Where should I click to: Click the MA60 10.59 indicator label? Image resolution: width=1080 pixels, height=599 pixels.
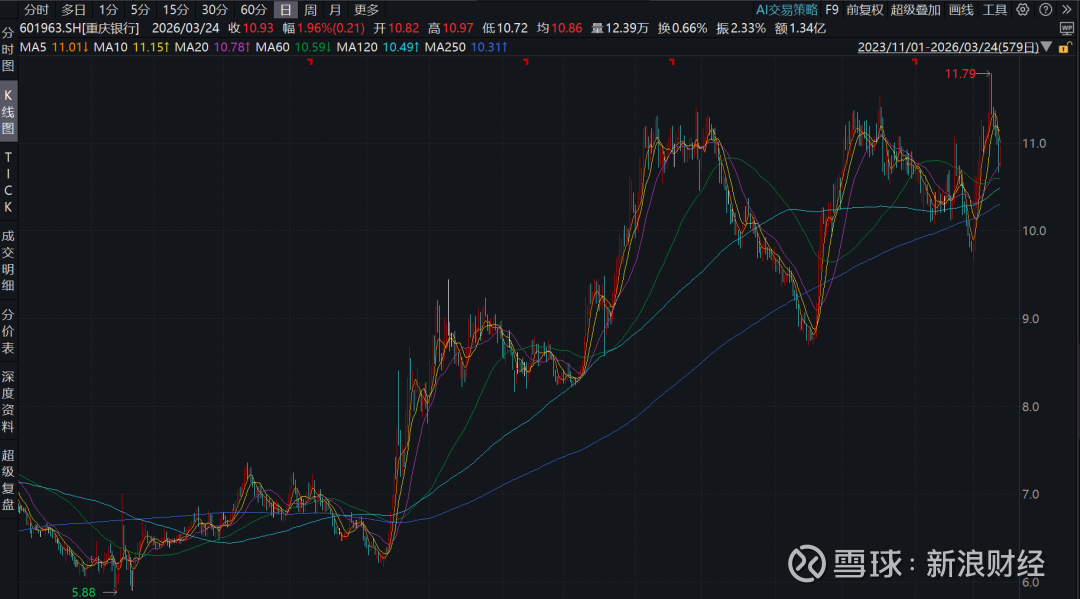293,48
